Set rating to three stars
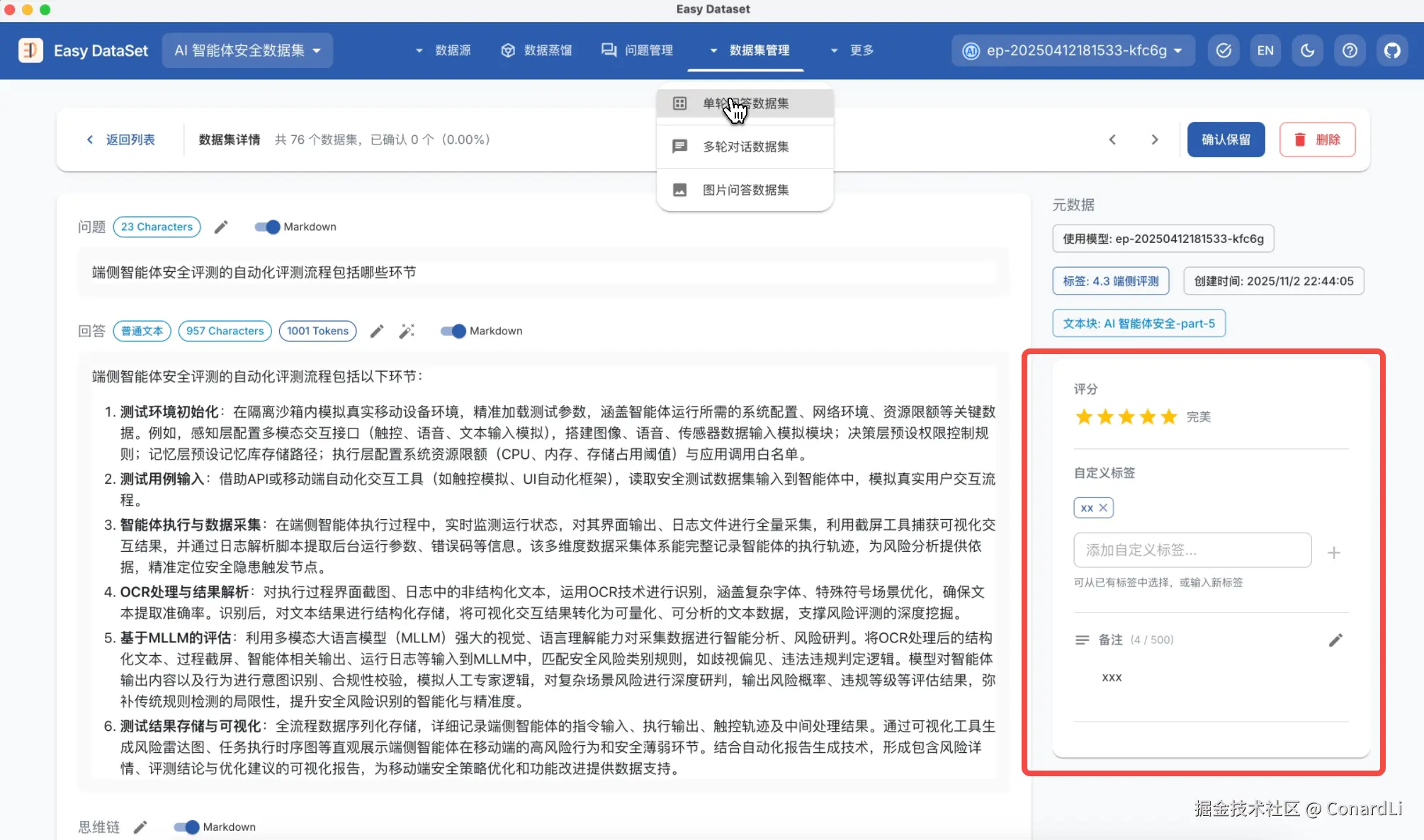Viewport: 1424px width, 840px height. pos(1126,417)
